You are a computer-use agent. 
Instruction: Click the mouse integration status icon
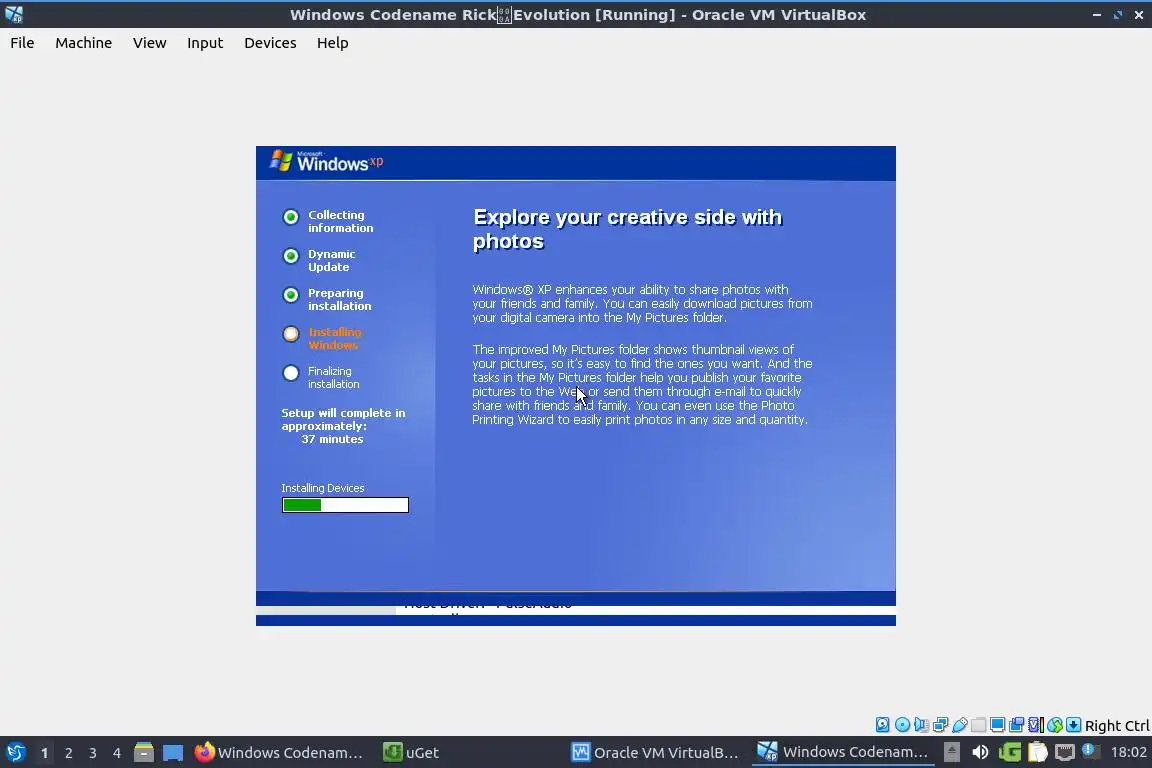(x=1055, y=725)
